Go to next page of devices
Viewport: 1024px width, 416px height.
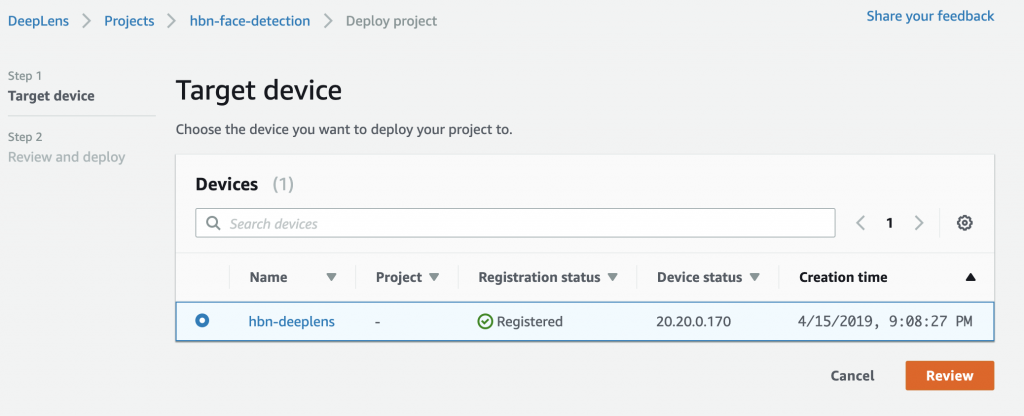(x=919, y=223)
